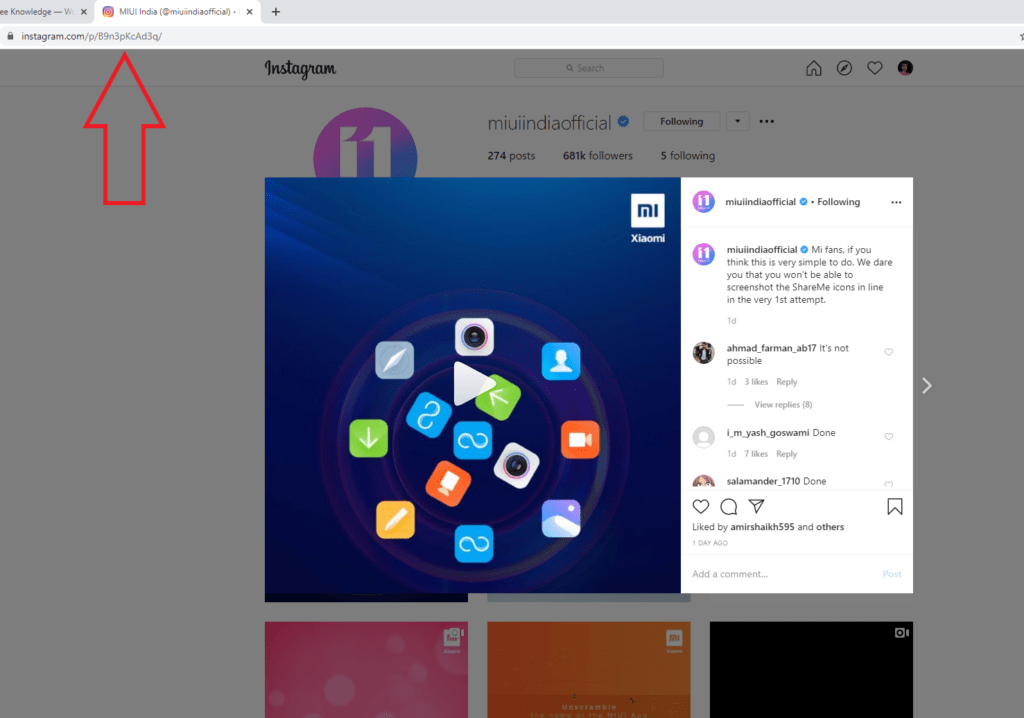This screenshot has height=718, width=1024.
Task: Open the activity heart icon in header
Action: 874,68
